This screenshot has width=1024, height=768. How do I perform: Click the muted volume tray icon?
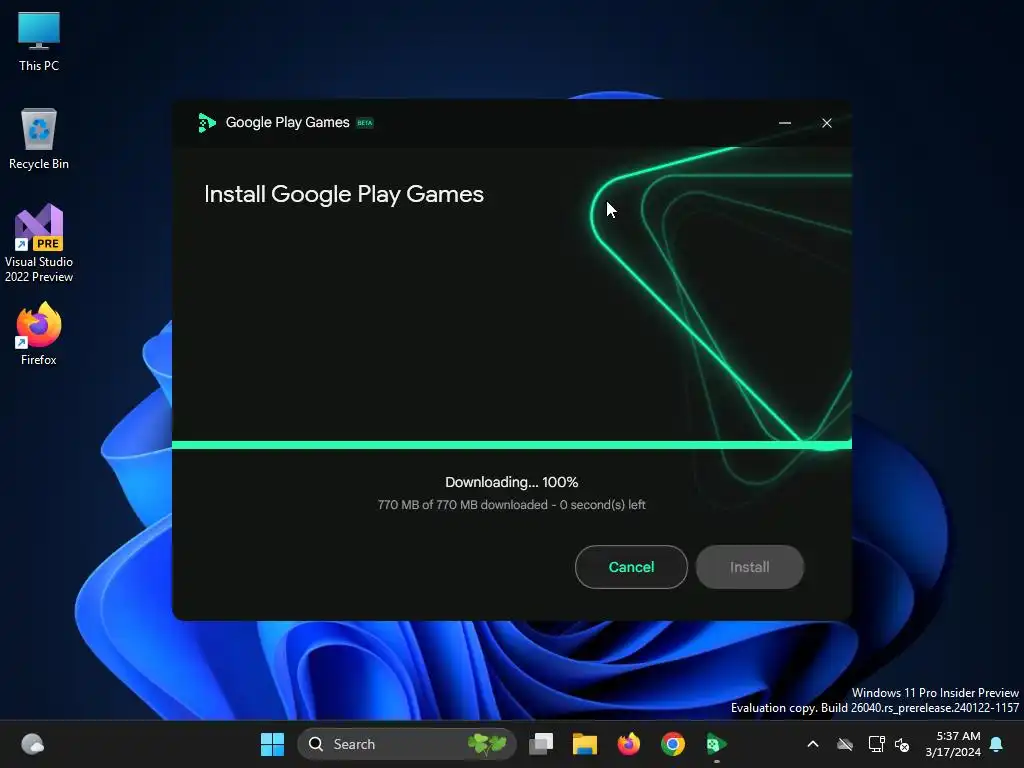[x=902, y=744]
